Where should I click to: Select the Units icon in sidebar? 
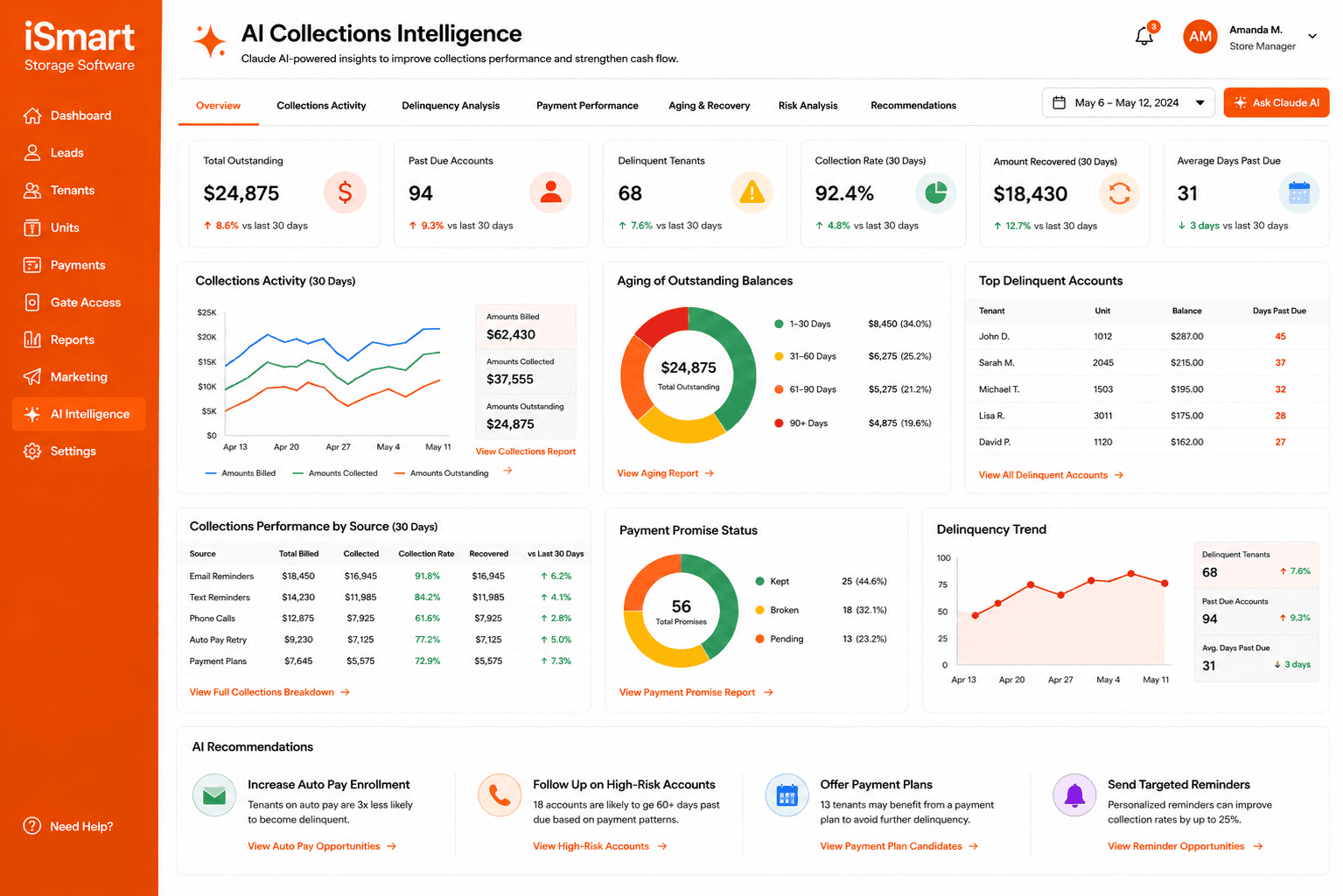(x=32, y=227)
